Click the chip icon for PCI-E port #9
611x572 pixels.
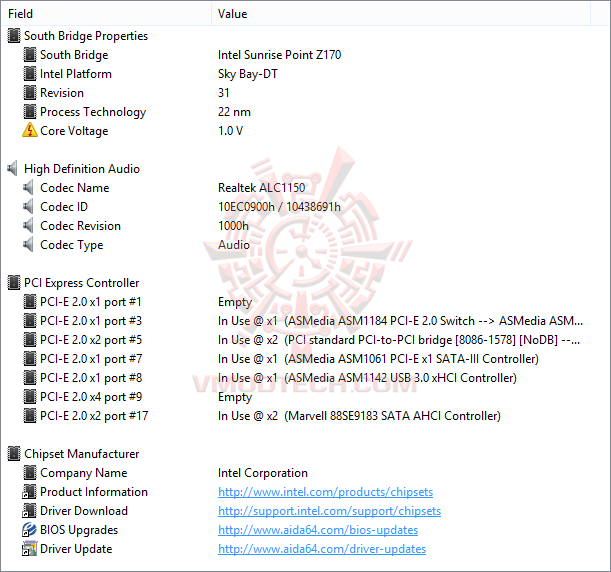click(30, 397)
